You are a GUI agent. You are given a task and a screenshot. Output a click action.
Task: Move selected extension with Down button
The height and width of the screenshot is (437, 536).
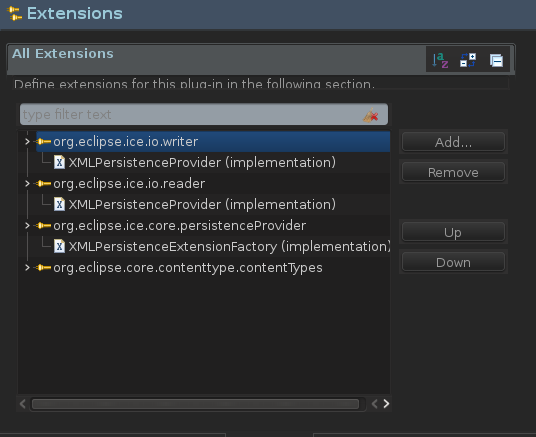(453, 262)
